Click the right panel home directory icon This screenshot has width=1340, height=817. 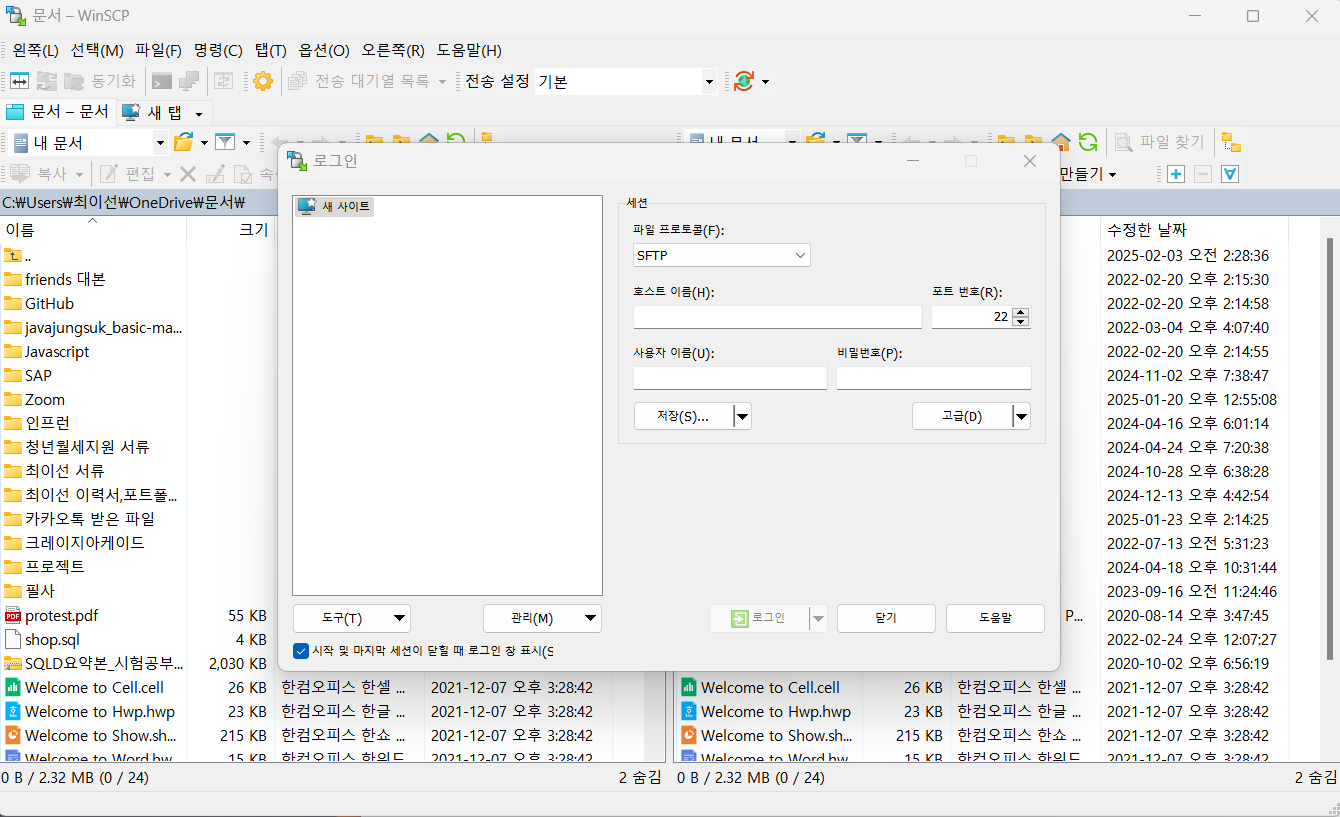[1061, 142]
